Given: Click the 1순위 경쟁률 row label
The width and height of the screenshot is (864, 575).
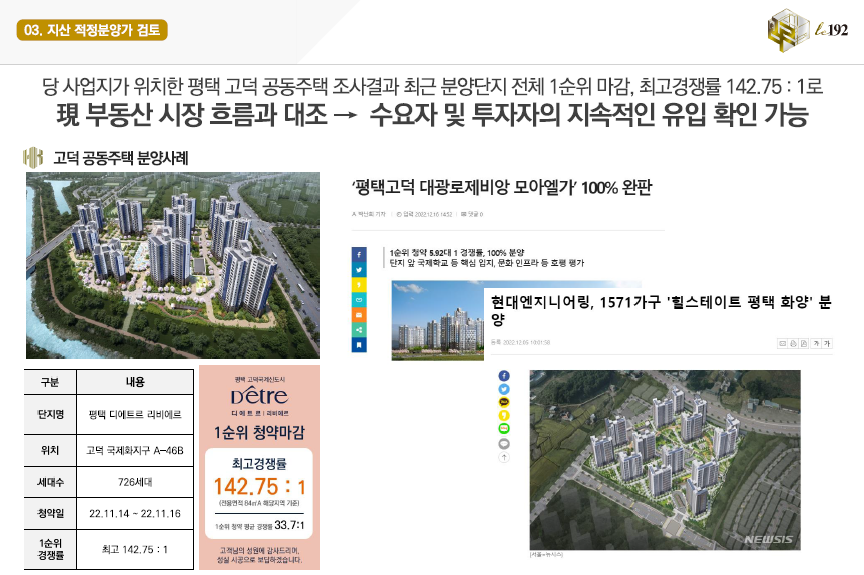Looking at the screenshot, I should [50, 550].
